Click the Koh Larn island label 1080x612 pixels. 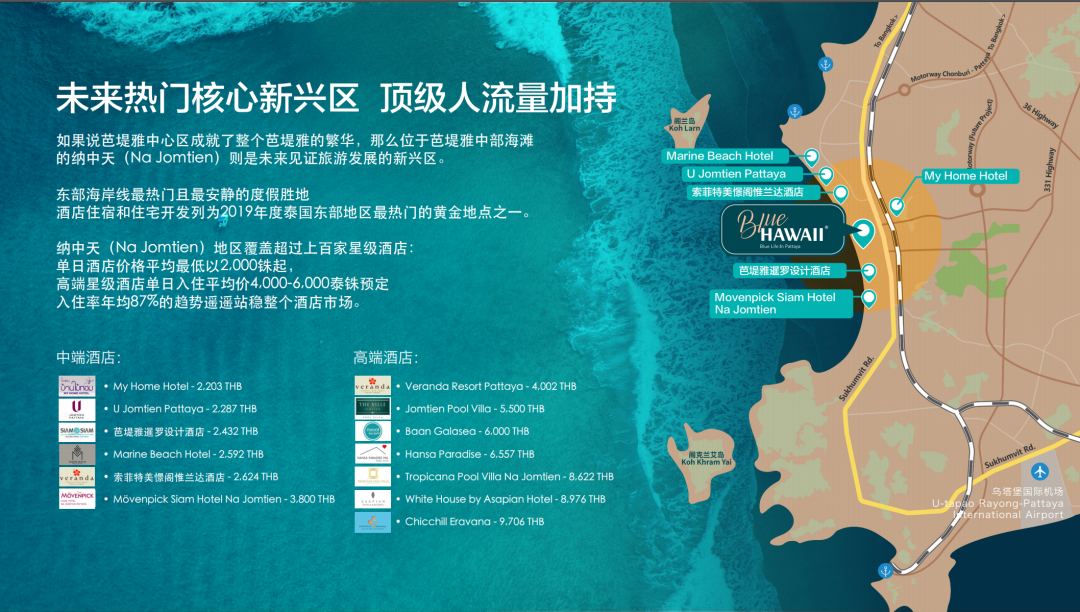[x=684, y=125]
